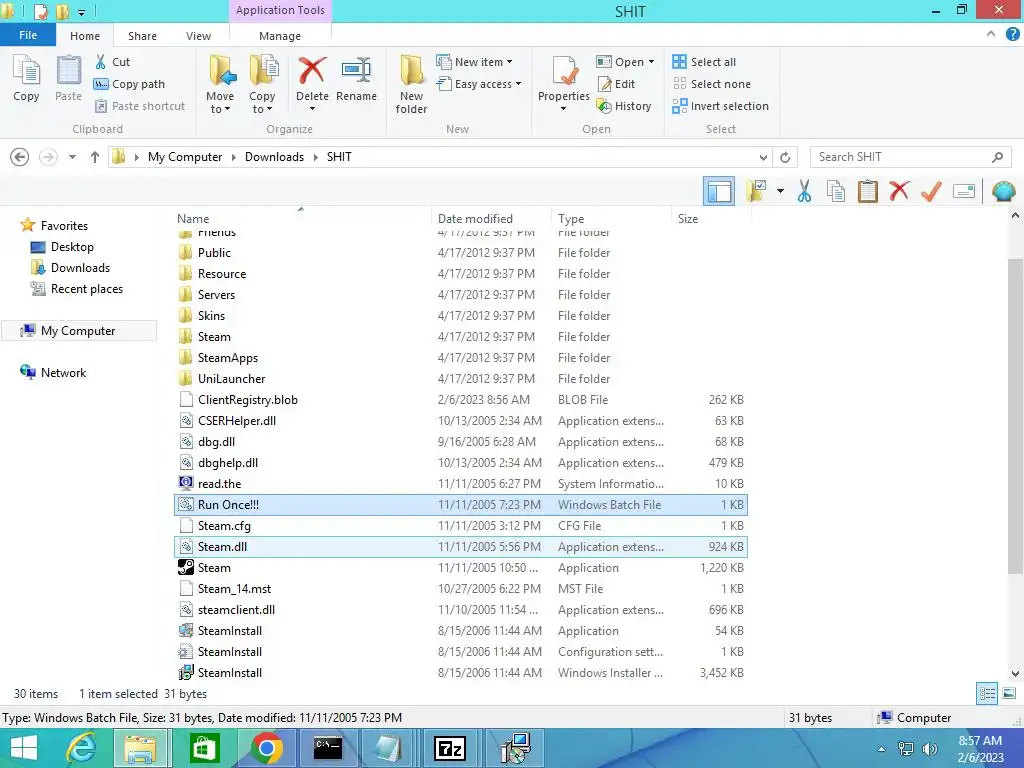The height and width of the screenshot is (768, 1024).
Task: Cut the selected file using the ribbon scissors
Action: click(x=112, y=62)
